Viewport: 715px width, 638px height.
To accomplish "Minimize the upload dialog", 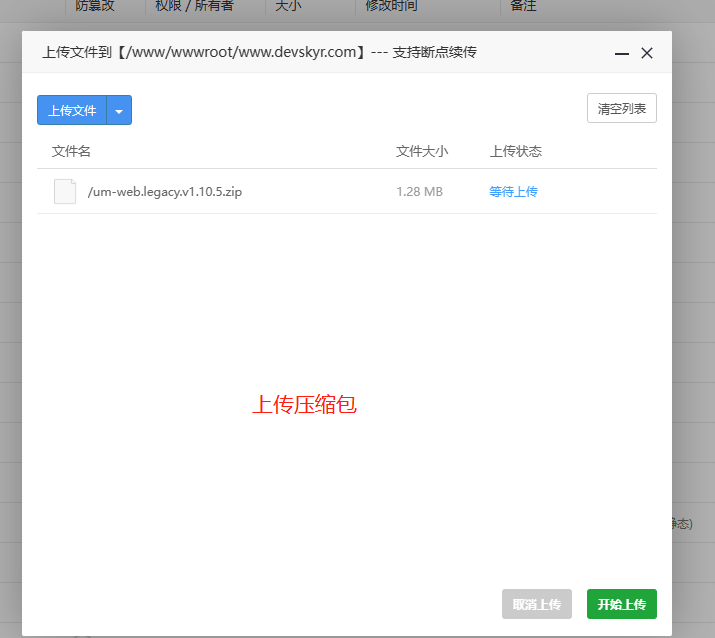I will pyautogui.click(x=622, y=53).
